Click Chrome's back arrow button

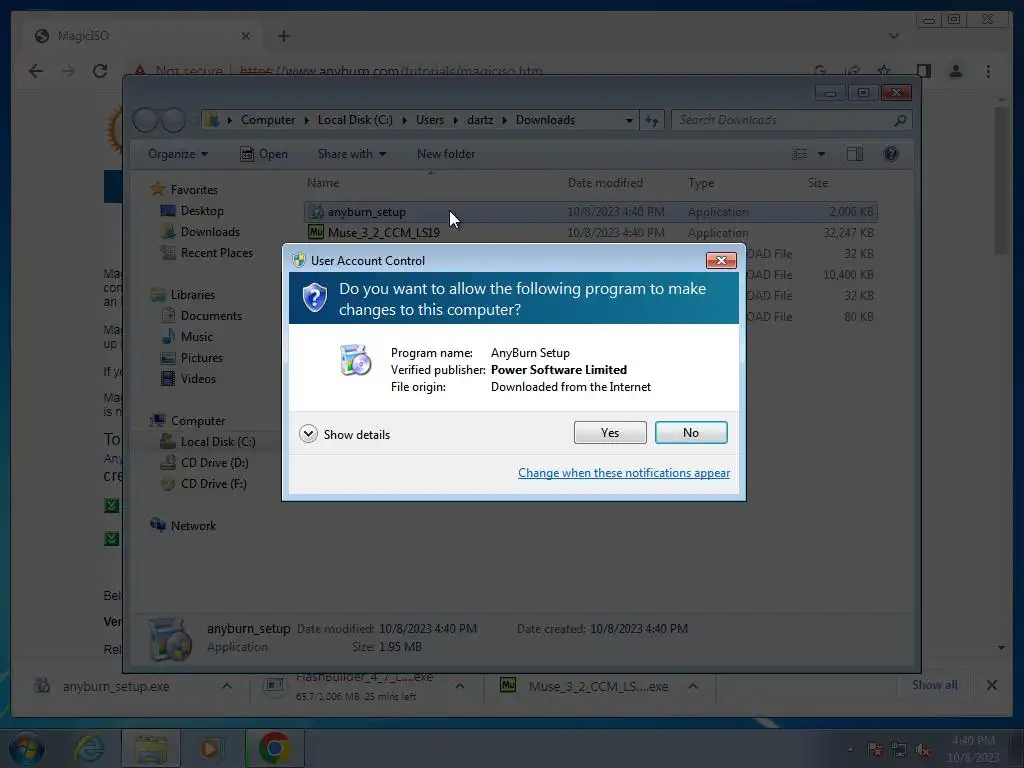[x=36, y=71]
